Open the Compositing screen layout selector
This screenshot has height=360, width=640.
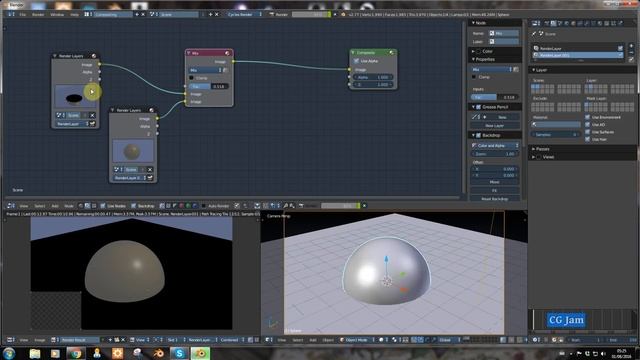pos(113,14)
